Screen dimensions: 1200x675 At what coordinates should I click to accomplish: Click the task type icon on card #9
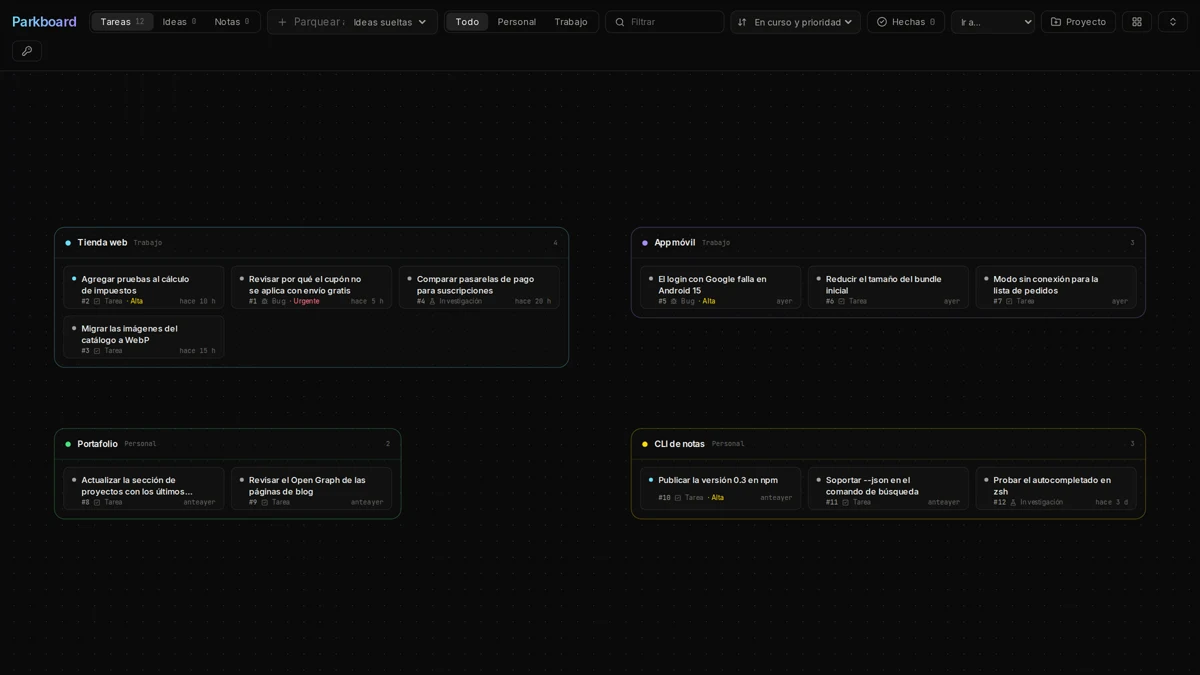264,502
